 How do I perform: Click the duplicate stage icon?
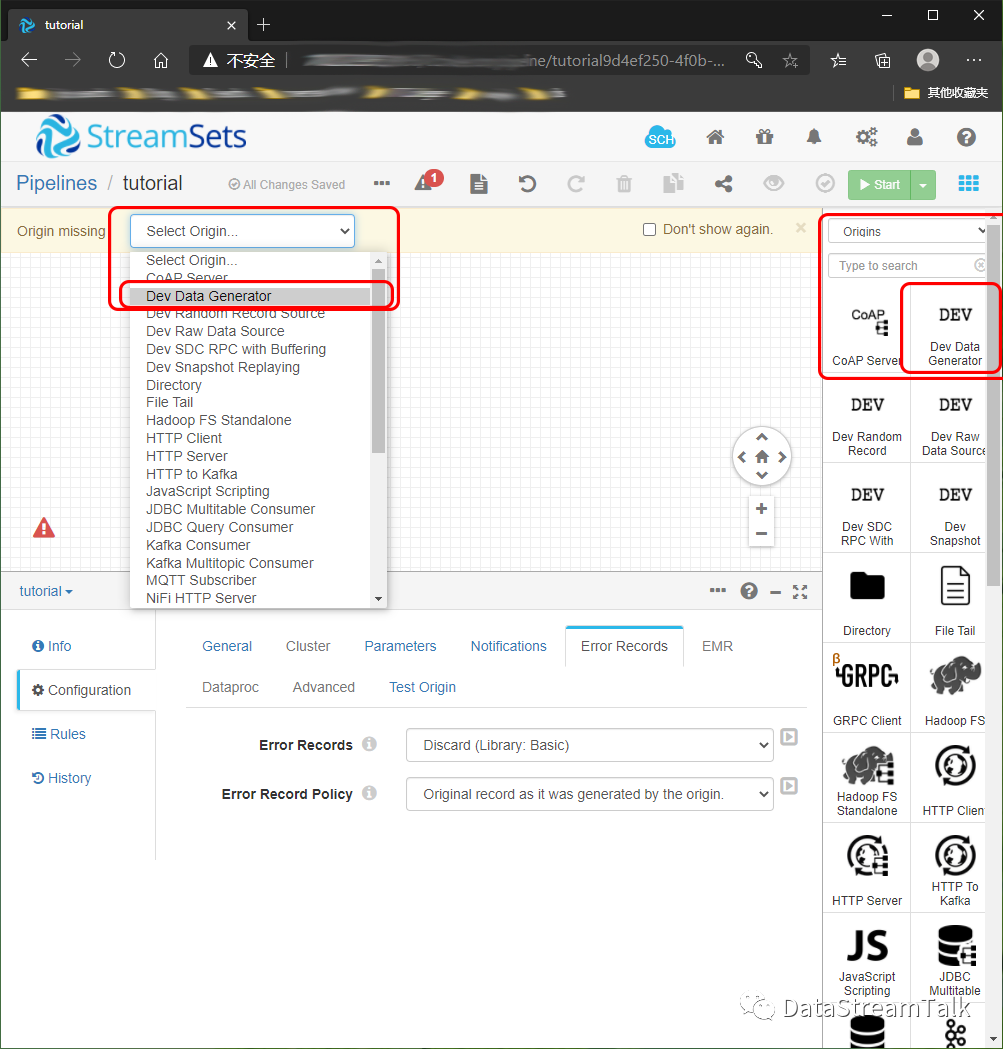point(673,183)
